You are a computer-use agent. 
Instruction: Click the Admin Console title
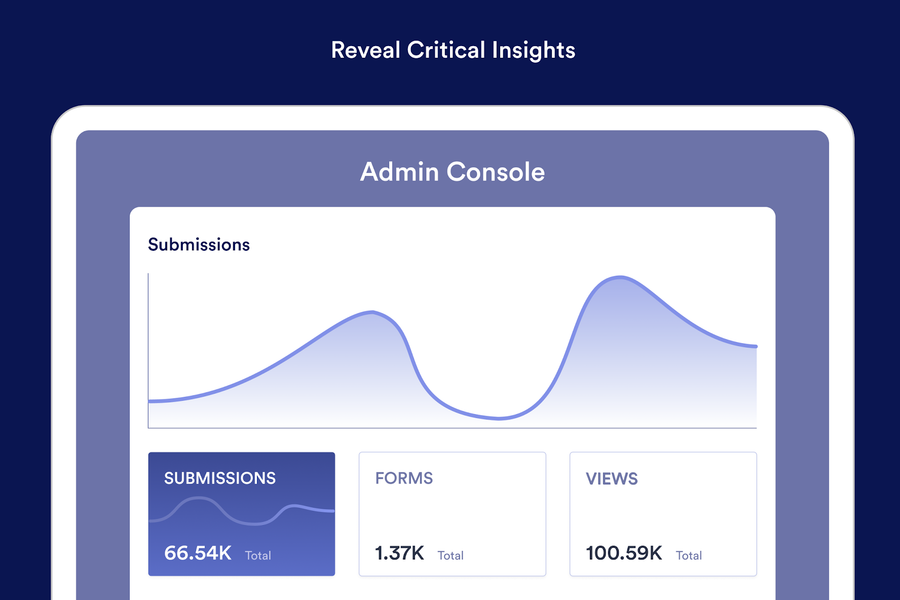tap(452, 172)
